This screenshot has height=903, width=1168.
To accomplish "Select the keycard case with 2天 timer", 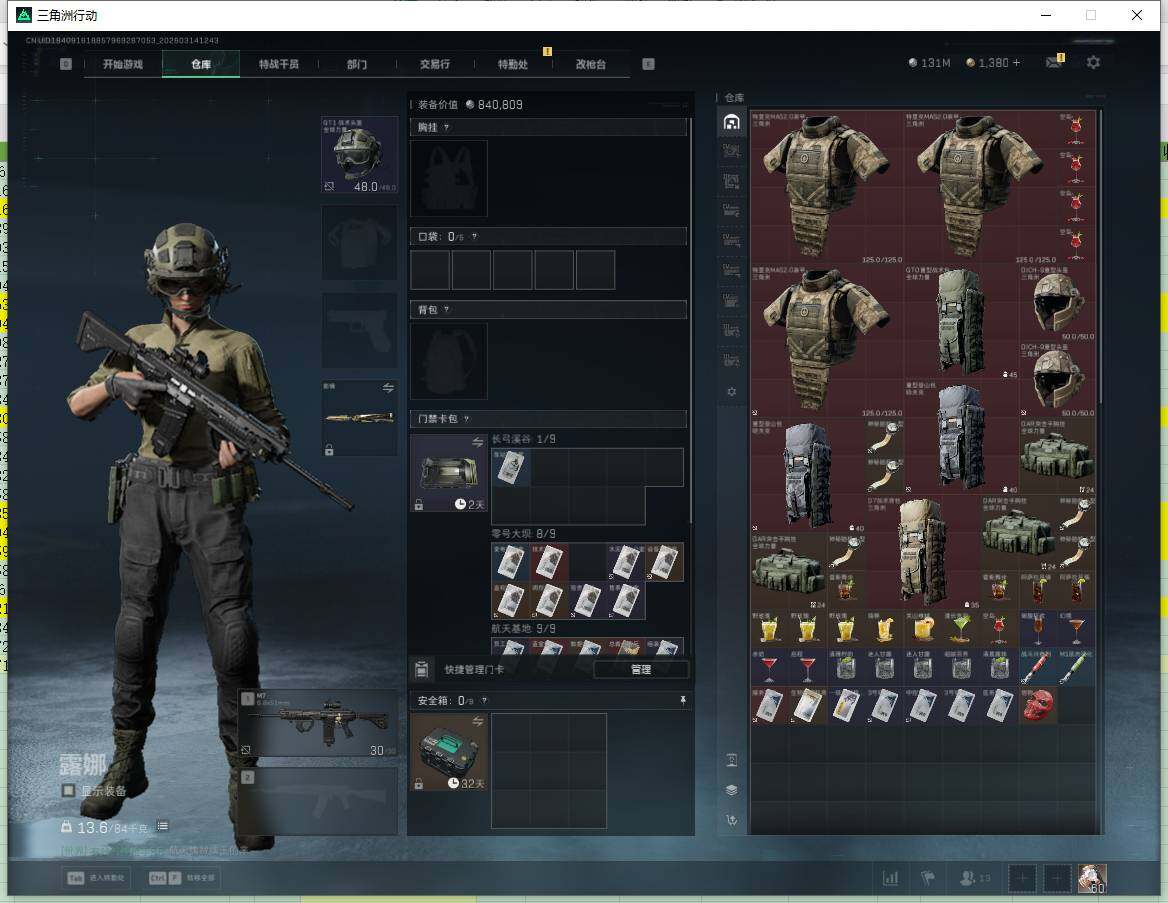I will (x=449, y=472).
